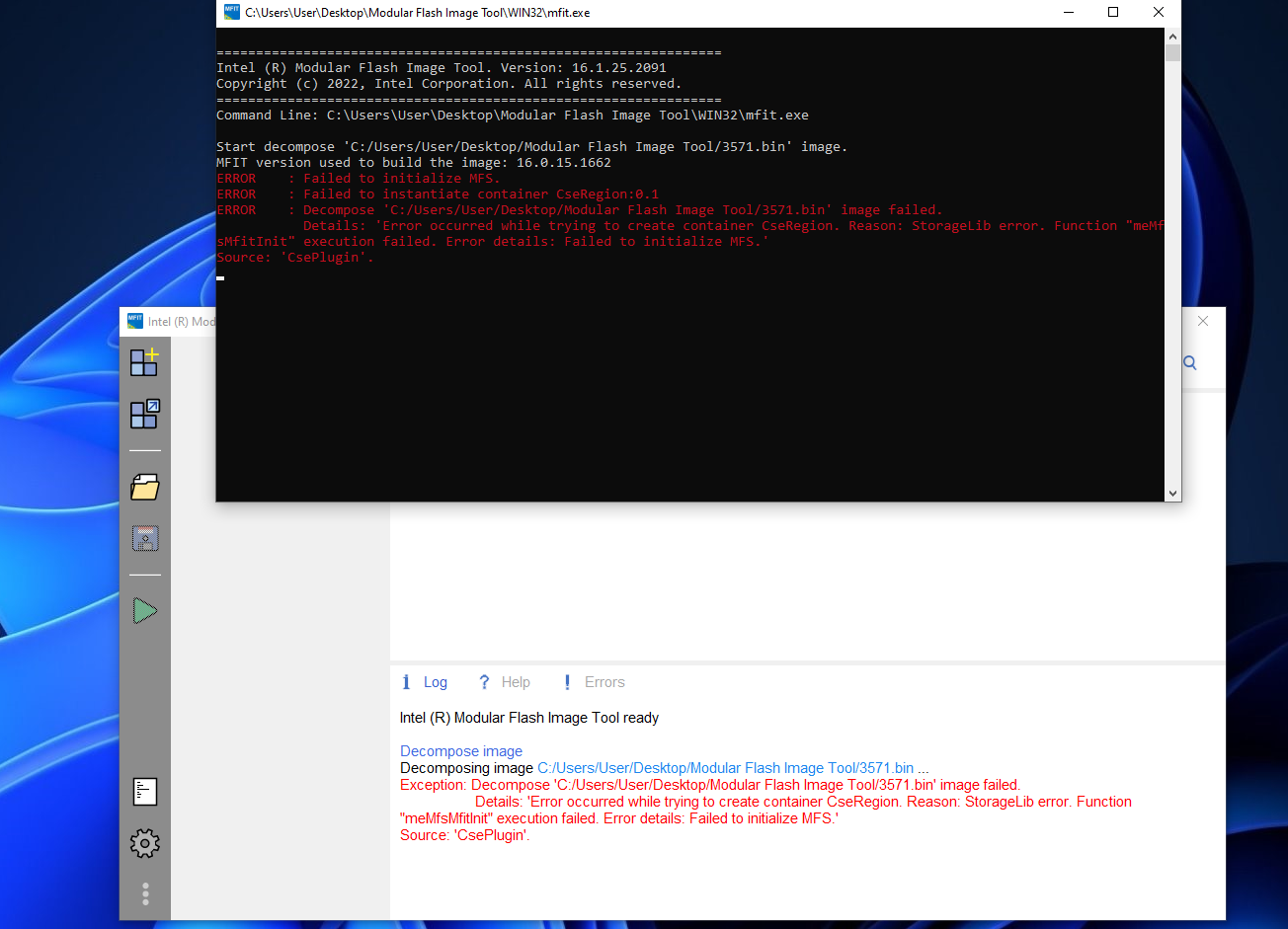Viewport: 1288px width, 929px height.
Task: Click the decompose image icon with arrow
Action: coord(145,414)
